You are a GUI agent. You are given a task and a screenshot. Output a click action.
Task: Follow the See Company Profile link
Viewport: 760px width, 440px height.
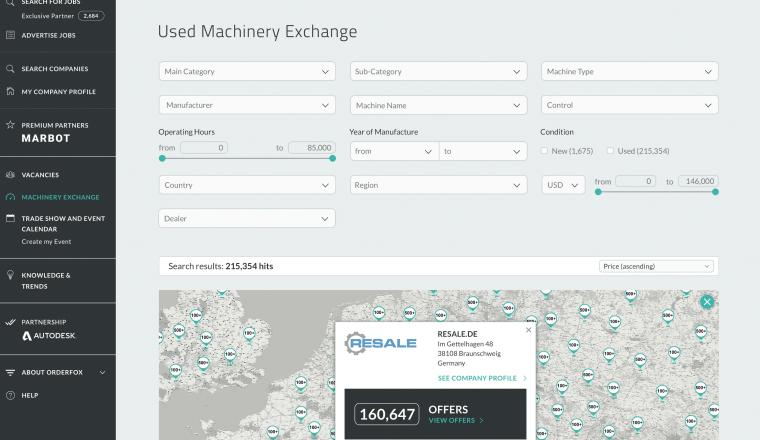click(480, 379)
